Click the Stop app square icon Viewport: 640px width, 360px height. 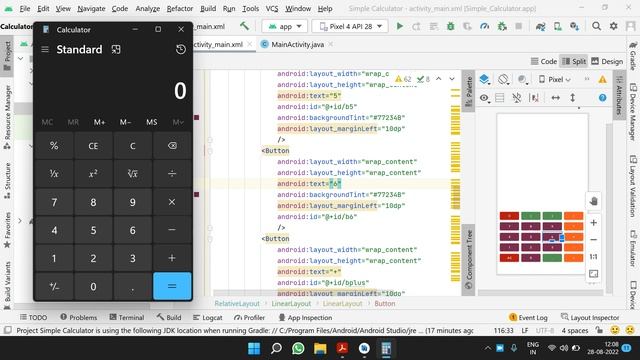[x=518, y=26]
